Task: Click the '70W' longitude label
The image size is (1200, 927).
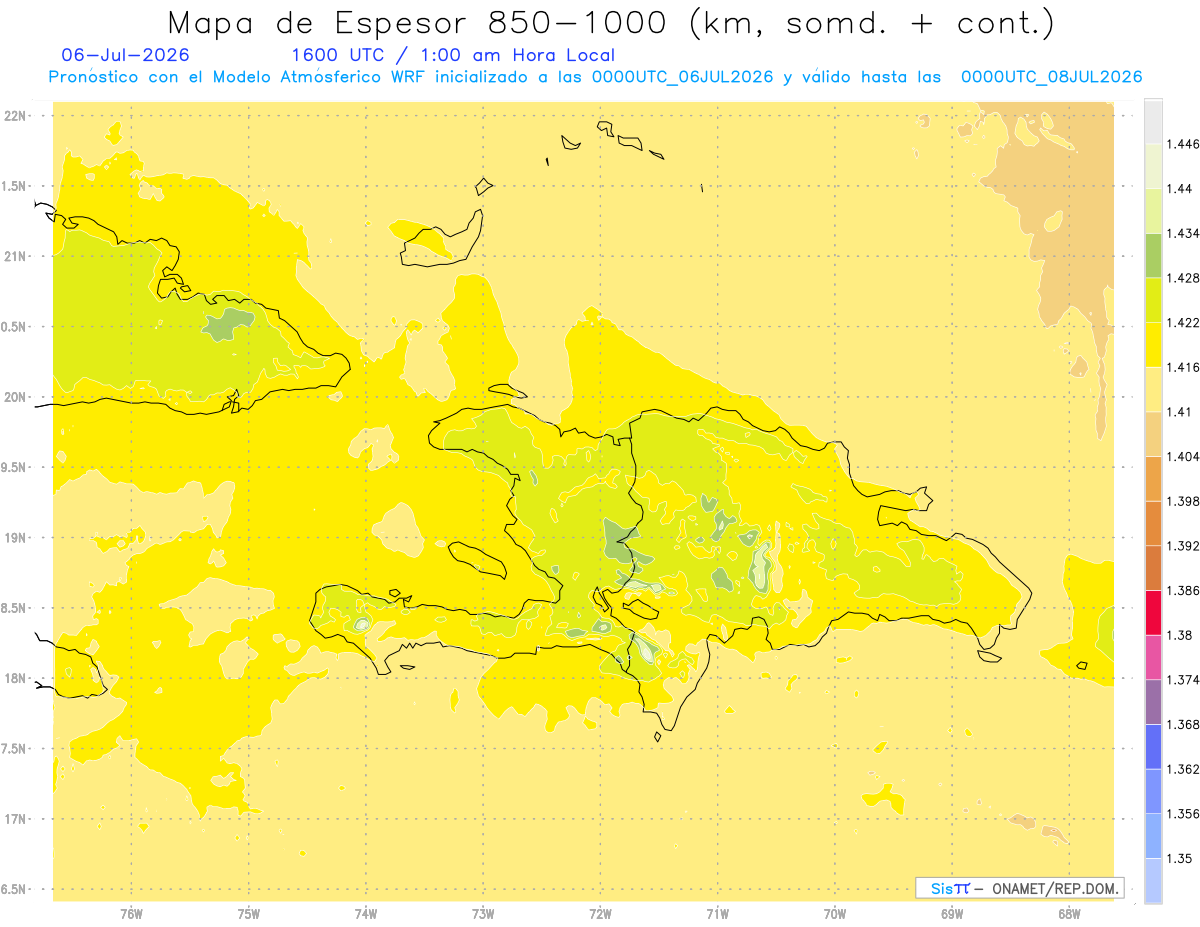Action: pyautogui.click(x=835, y=913)
